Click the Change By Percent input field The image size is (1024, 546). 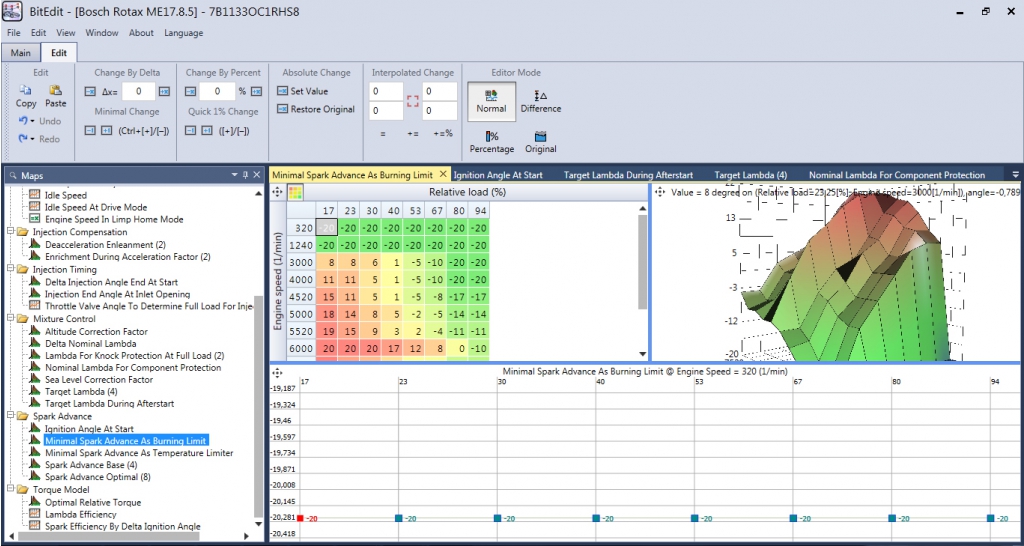click(218, 91)
